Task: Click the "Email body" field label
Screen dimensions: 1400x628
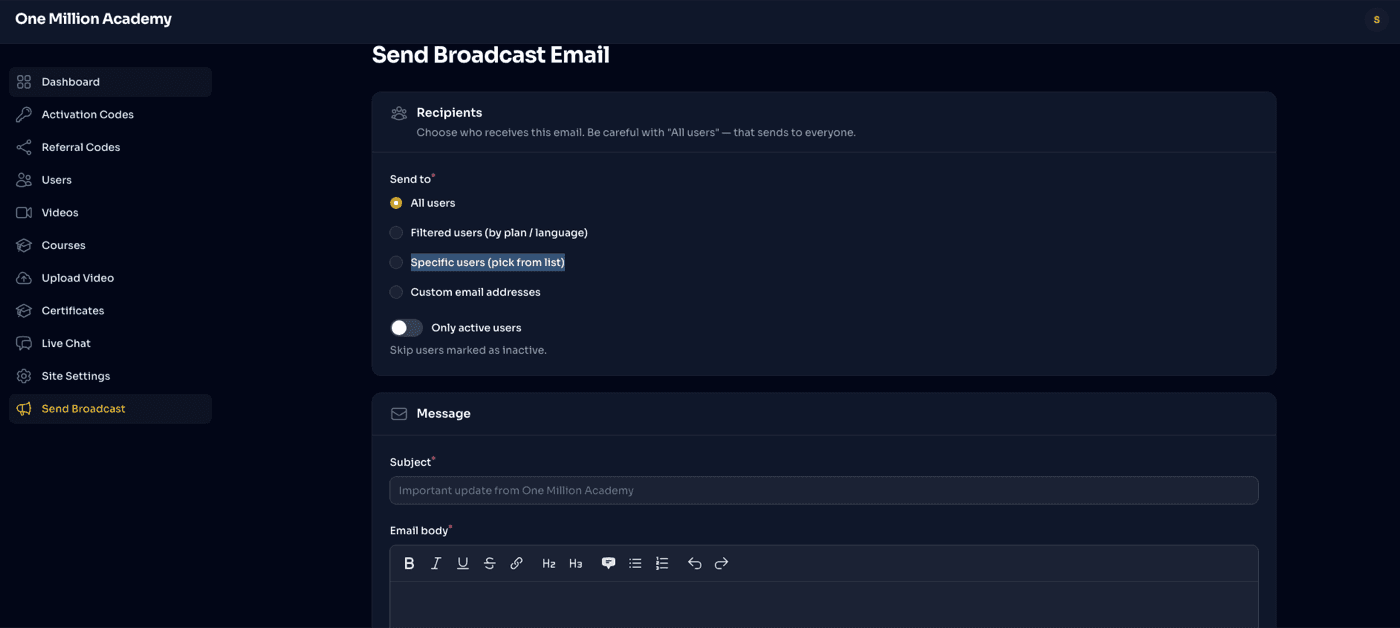Action: (419, 530)
